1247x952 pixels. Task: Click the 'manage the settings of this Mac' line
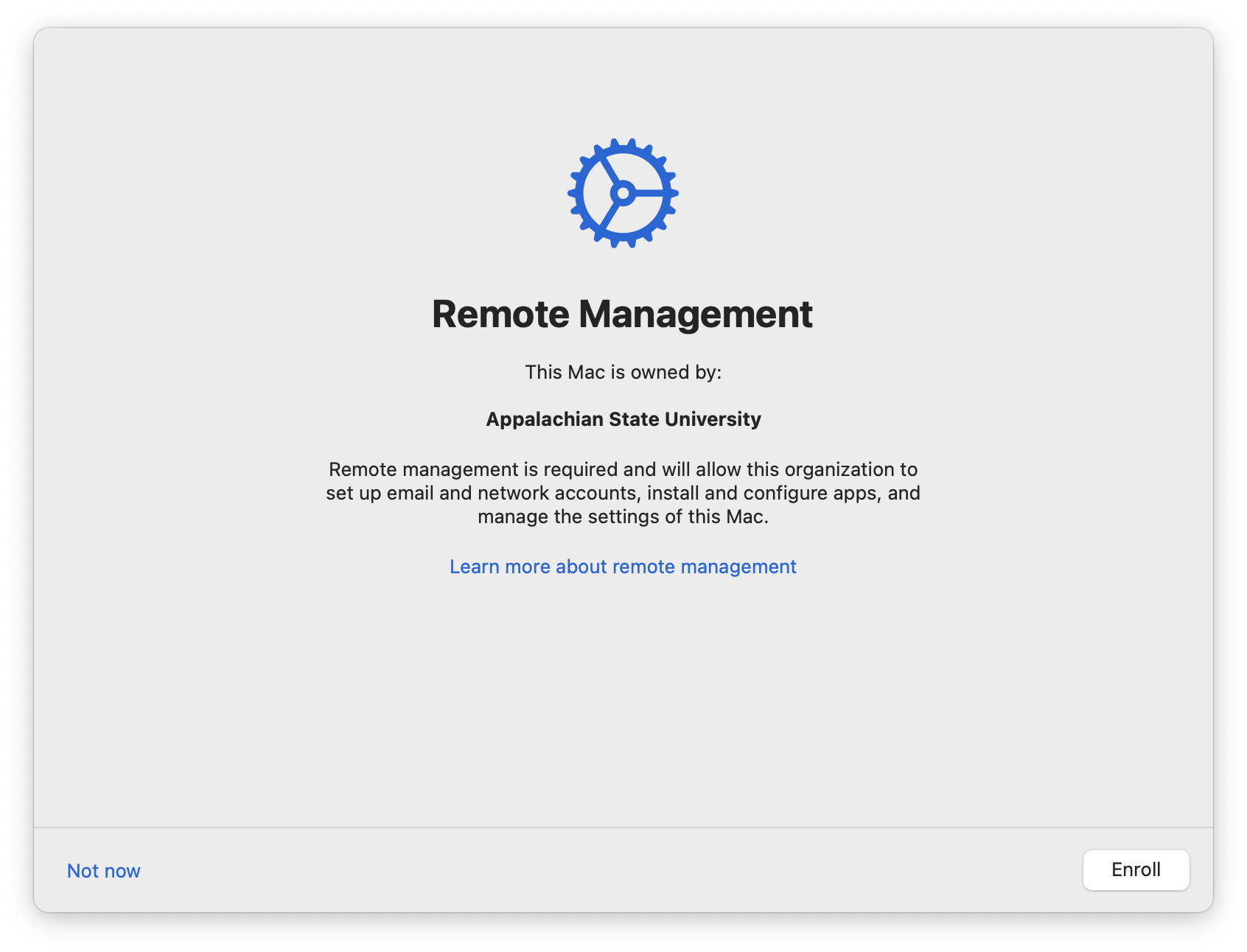623,517
